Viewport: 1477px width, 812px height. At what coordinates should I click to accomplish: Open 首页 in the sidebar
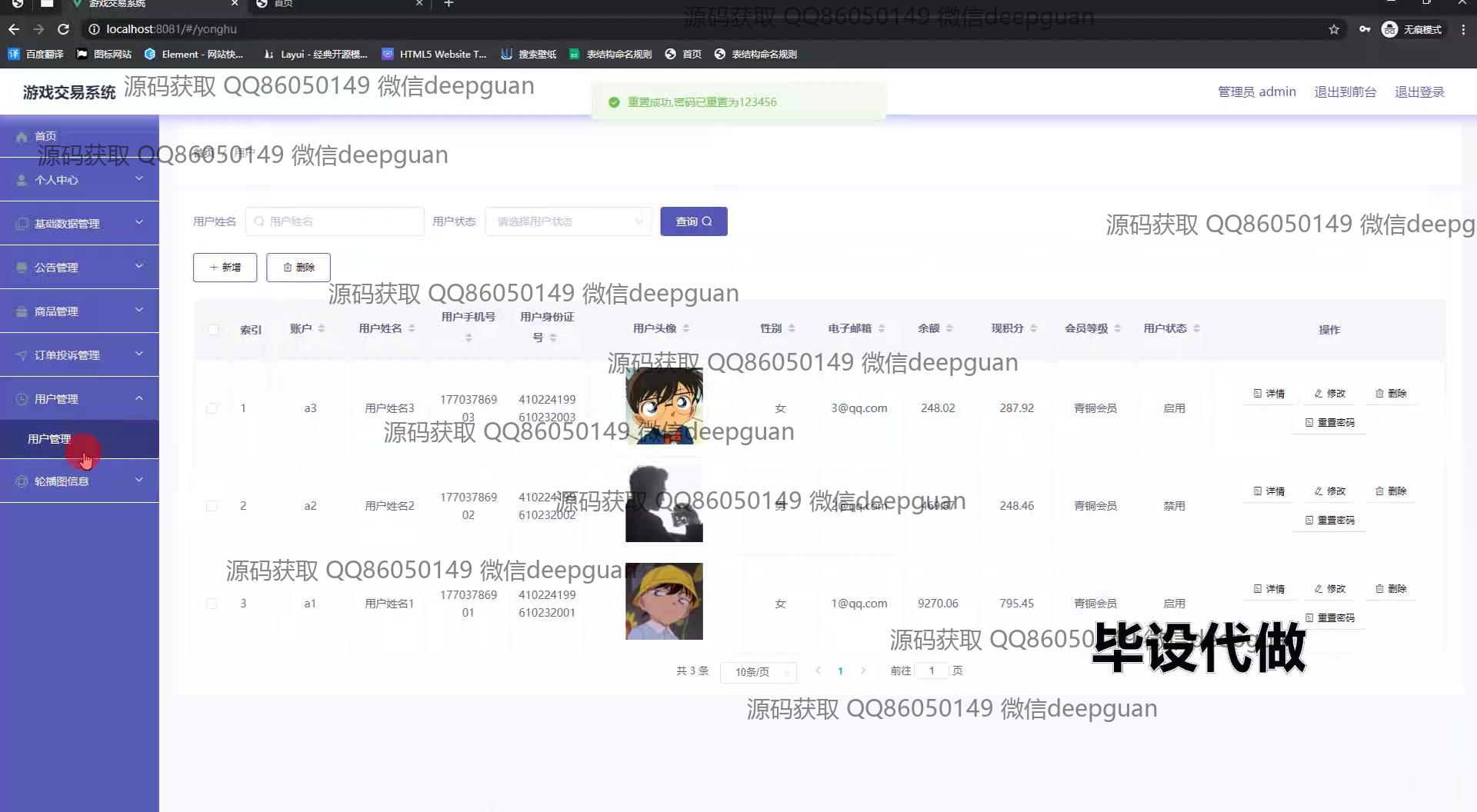coord(45,137)
